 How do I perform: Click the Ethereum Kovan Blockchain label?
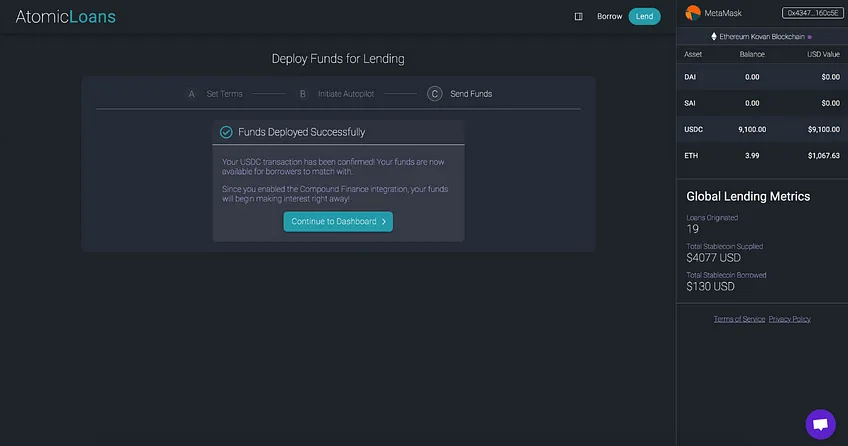point(761,37)
